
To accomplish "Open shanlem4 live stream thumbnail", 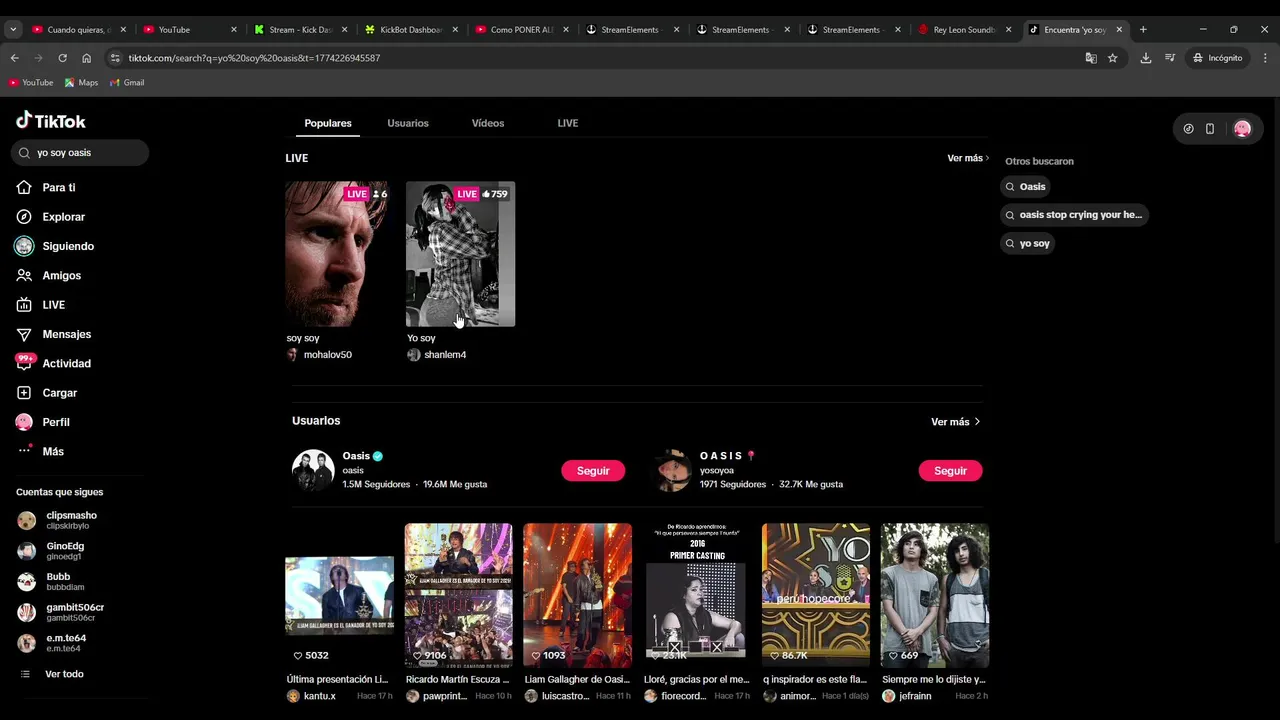I will 460,254.
